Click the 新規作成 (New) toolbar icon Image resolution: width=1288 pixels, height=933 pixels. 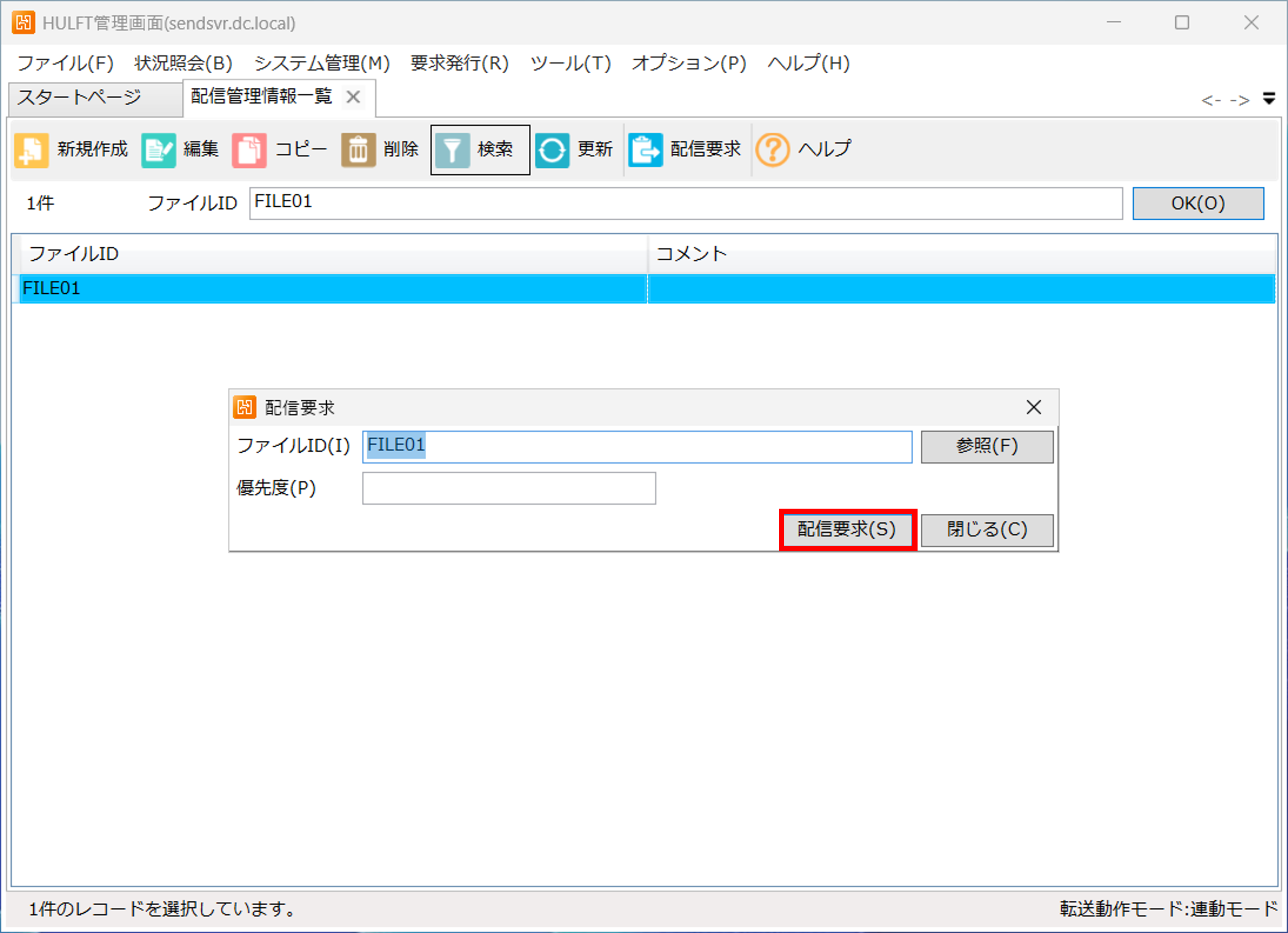pos(32,150)
